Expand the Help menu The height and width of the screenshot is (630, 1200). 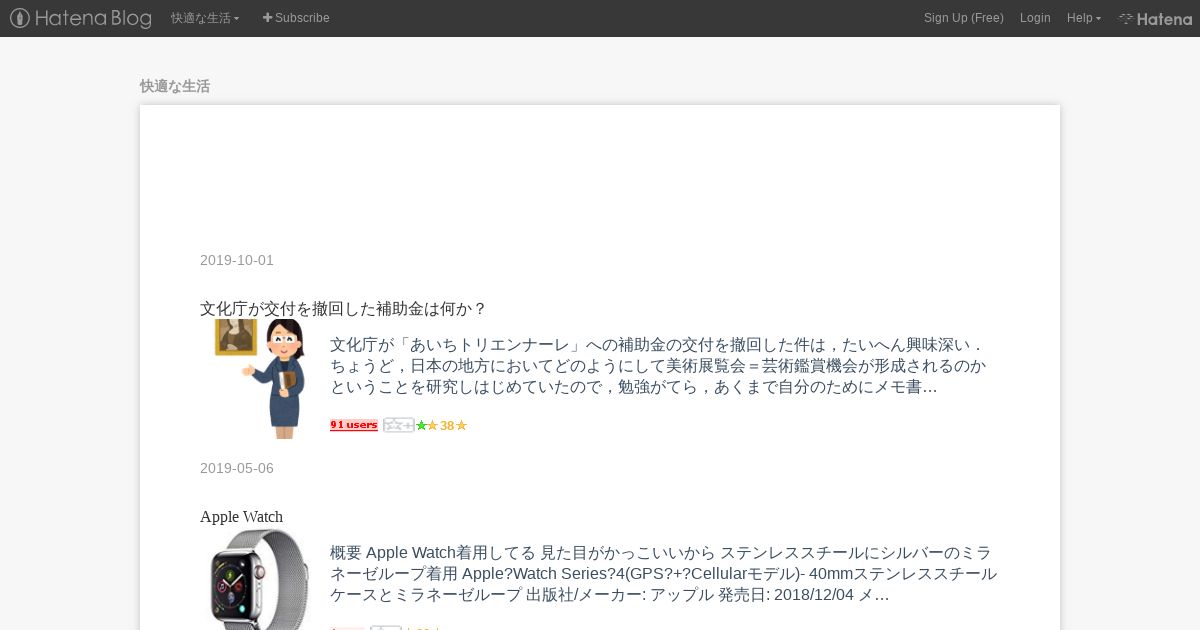pyautogui.click(x=1084, y=18)
